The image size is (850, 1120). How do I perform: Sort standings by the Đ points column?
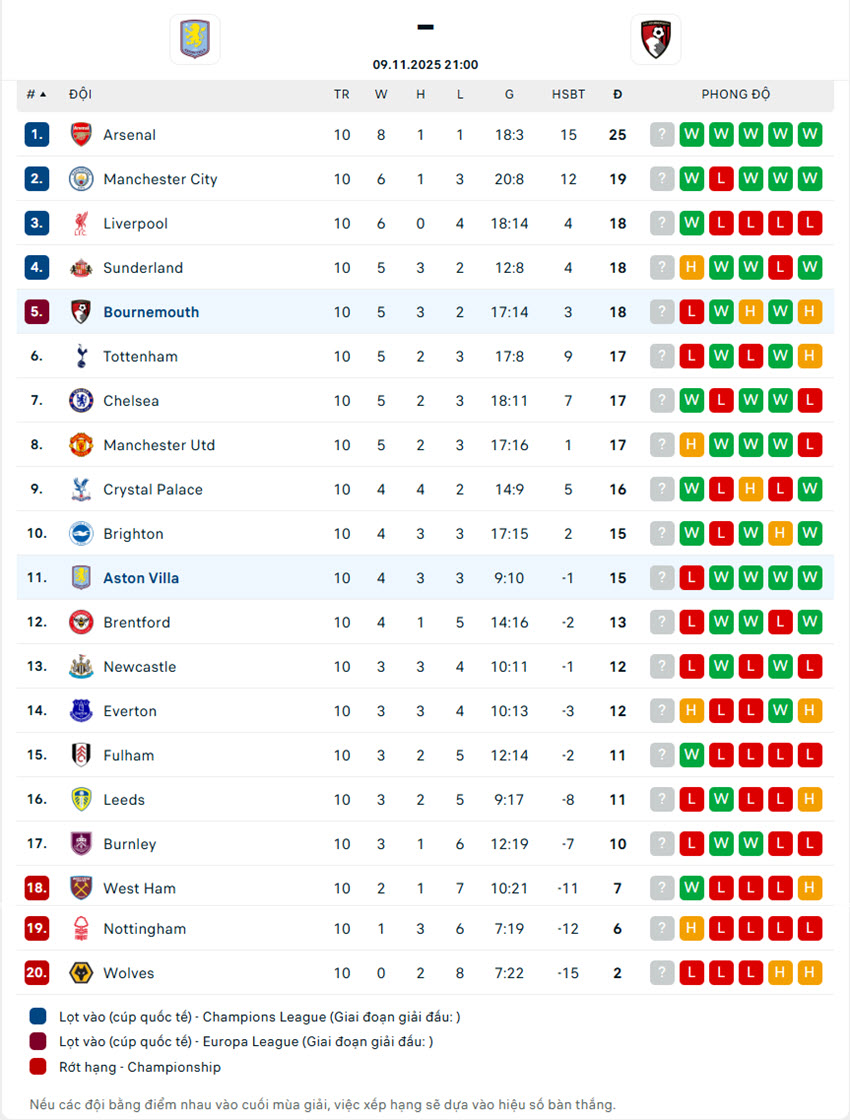pos(618,94)
